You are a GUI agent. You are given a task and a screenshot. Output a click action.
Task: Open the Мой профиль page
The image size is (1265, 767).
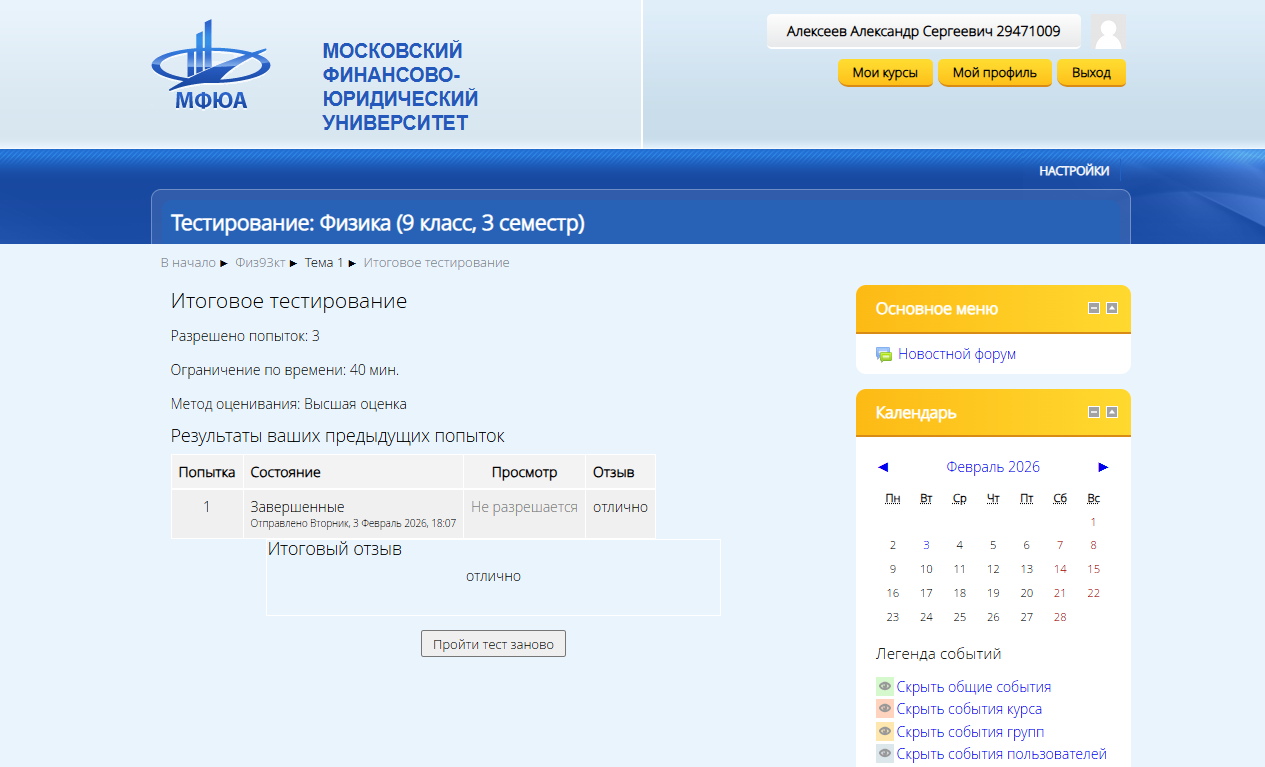pos(994,73)
